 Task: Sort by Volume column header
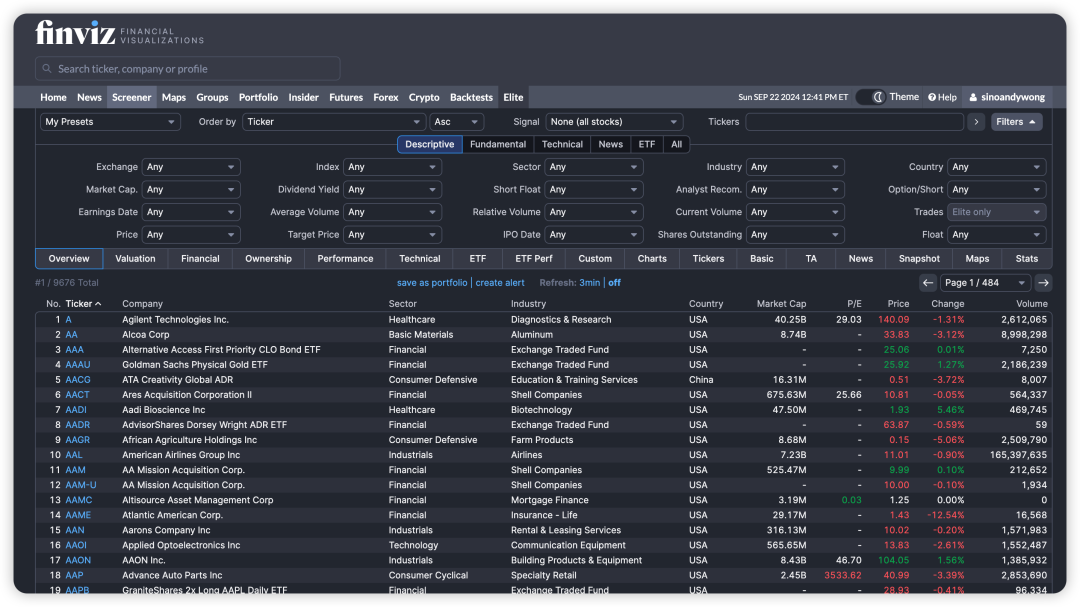tap(1031, 304)
